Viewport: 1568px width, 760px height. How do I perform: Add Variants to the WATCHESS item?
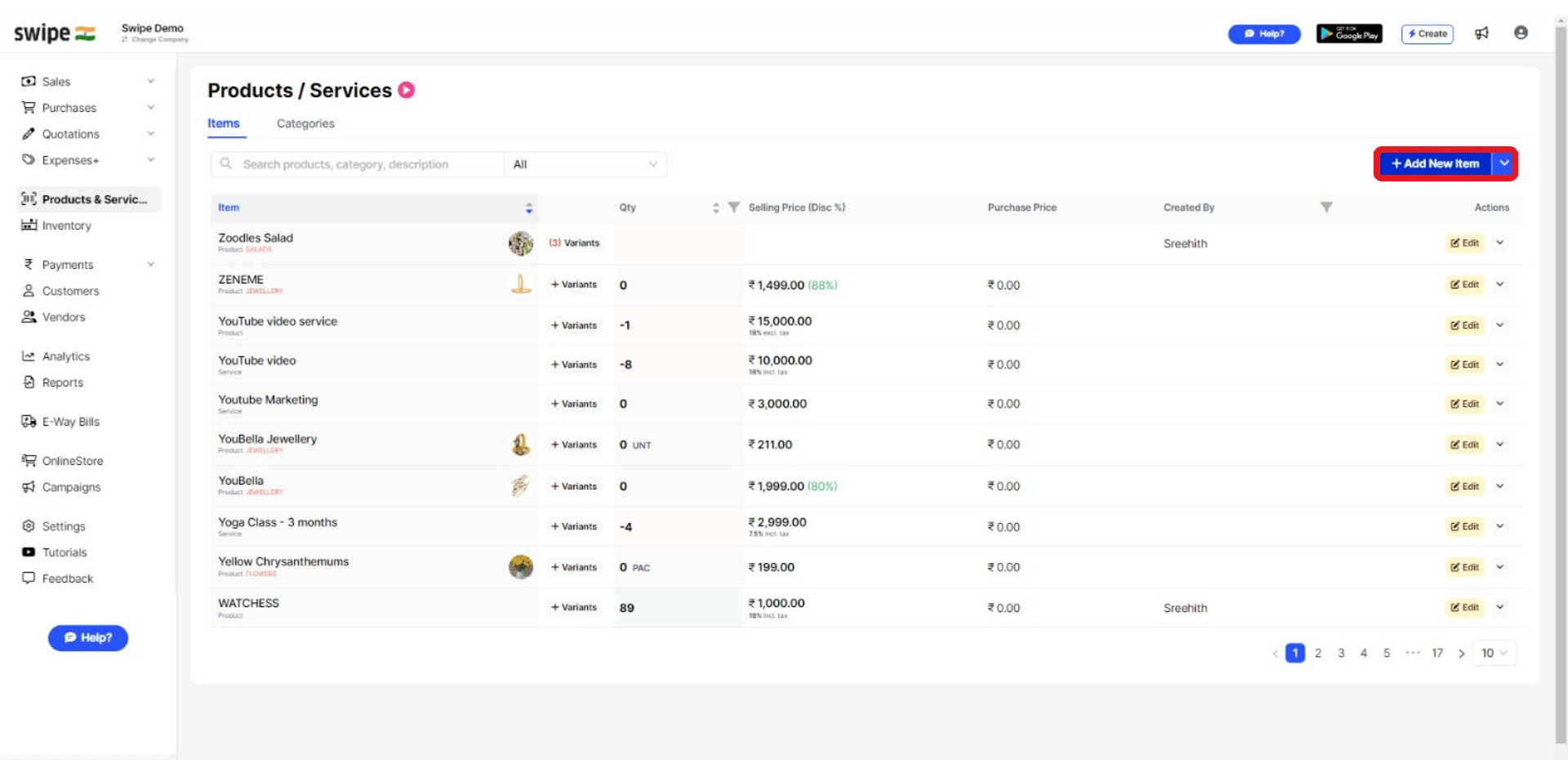574,607
